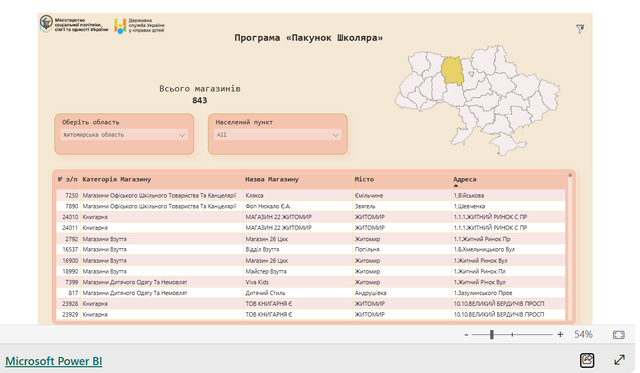Zoom in with the plus button
The image size is (640, 373).
[x=560, y=335]
